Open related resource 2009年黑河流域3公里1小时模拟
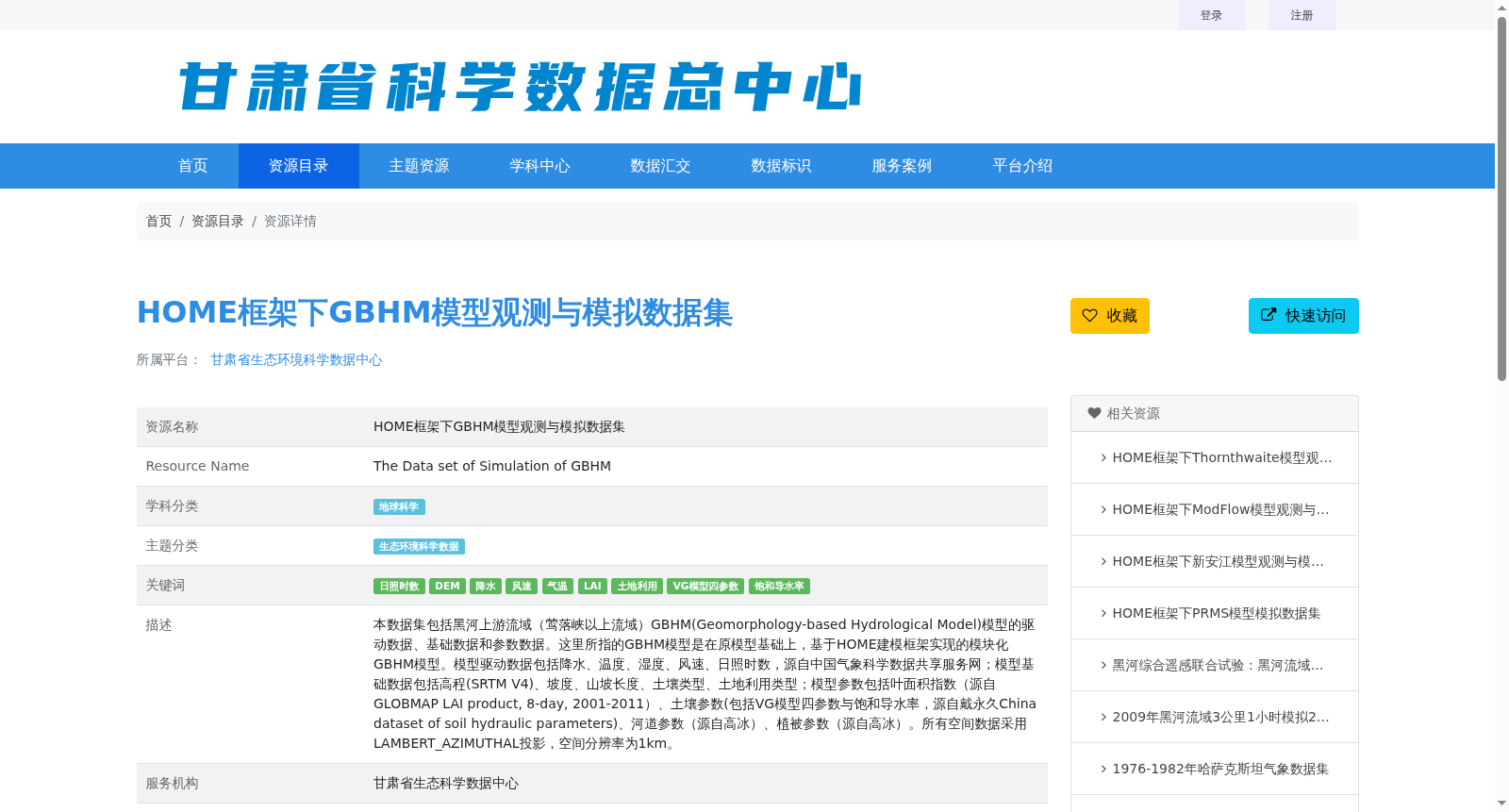This screenshot has width=1509, height=812. point(1221,717)
